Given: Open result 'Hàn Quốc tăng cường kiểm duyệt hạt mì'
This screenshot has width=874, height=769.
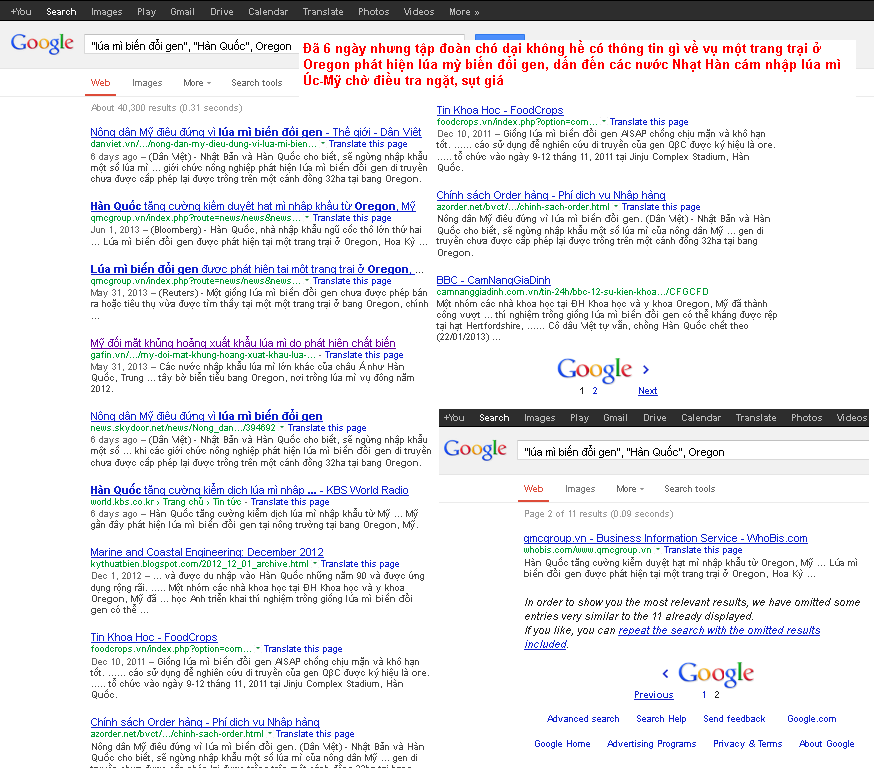Looking at the screenshot, I should coord(253,206).
